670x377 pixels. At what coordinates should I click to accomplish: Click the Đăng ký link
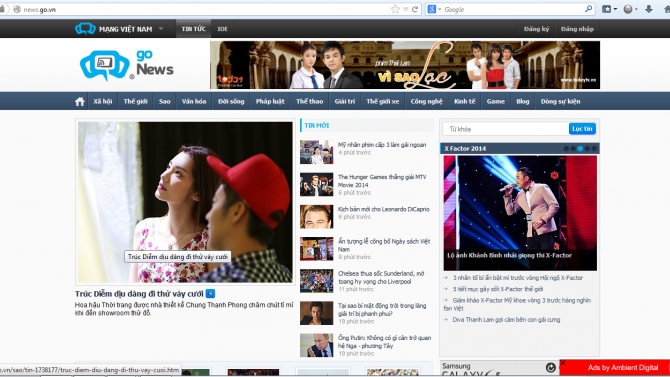coord(536,29)
